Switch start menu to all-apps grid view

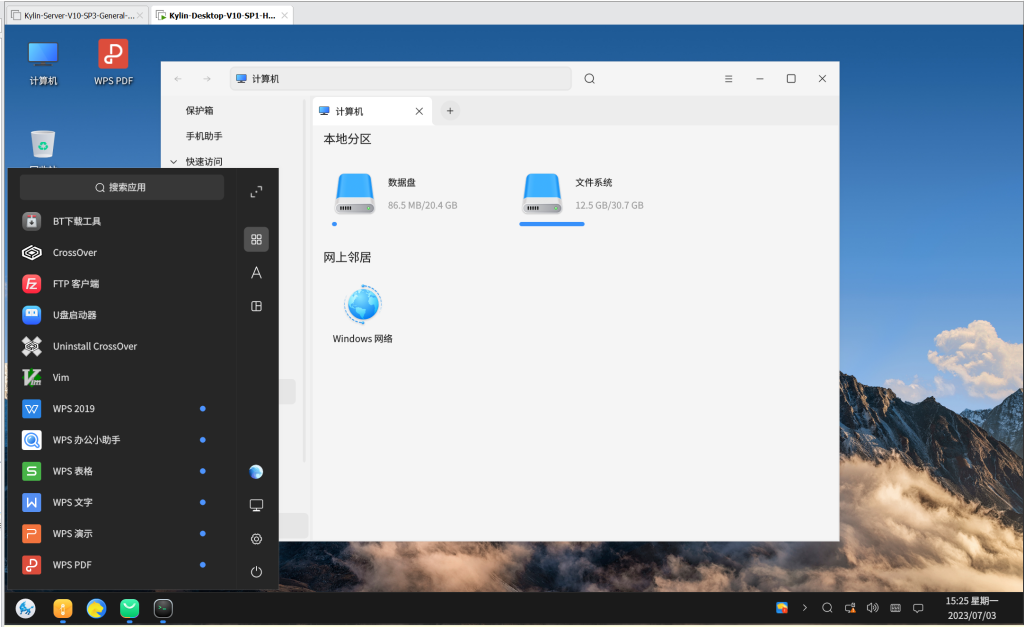pos(256,240)
